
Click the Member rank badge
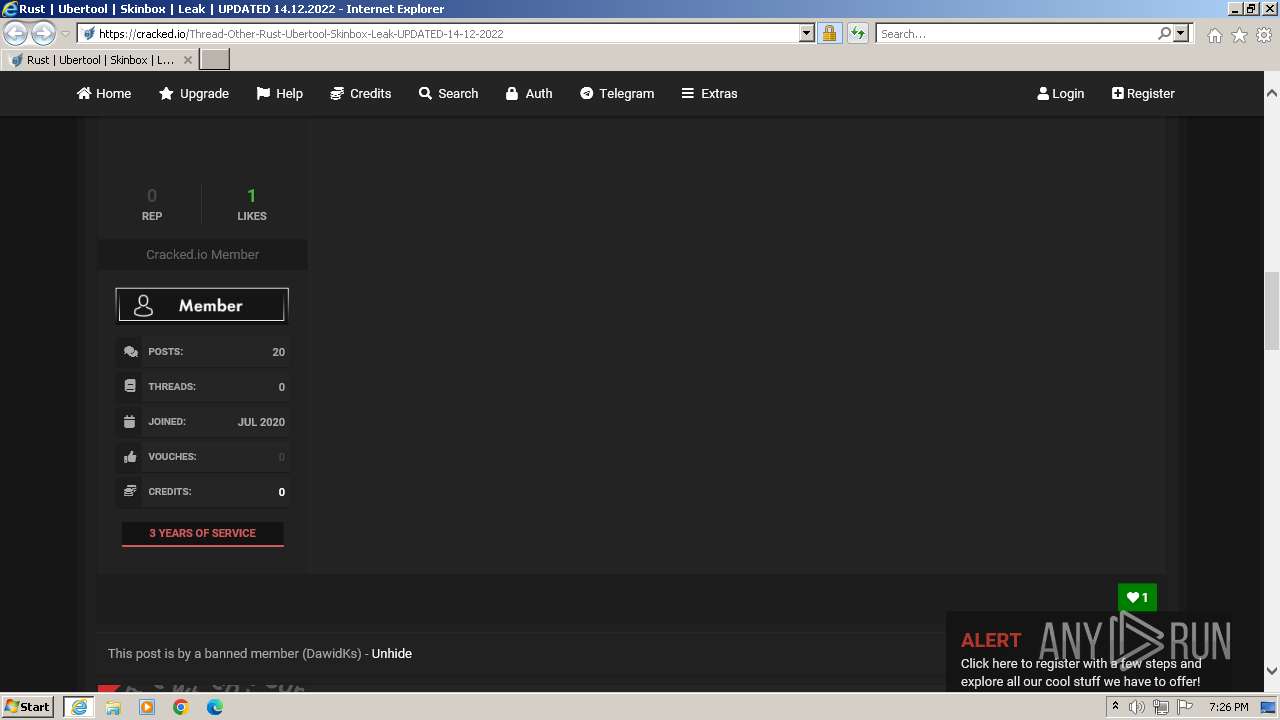tap(202, 305)
